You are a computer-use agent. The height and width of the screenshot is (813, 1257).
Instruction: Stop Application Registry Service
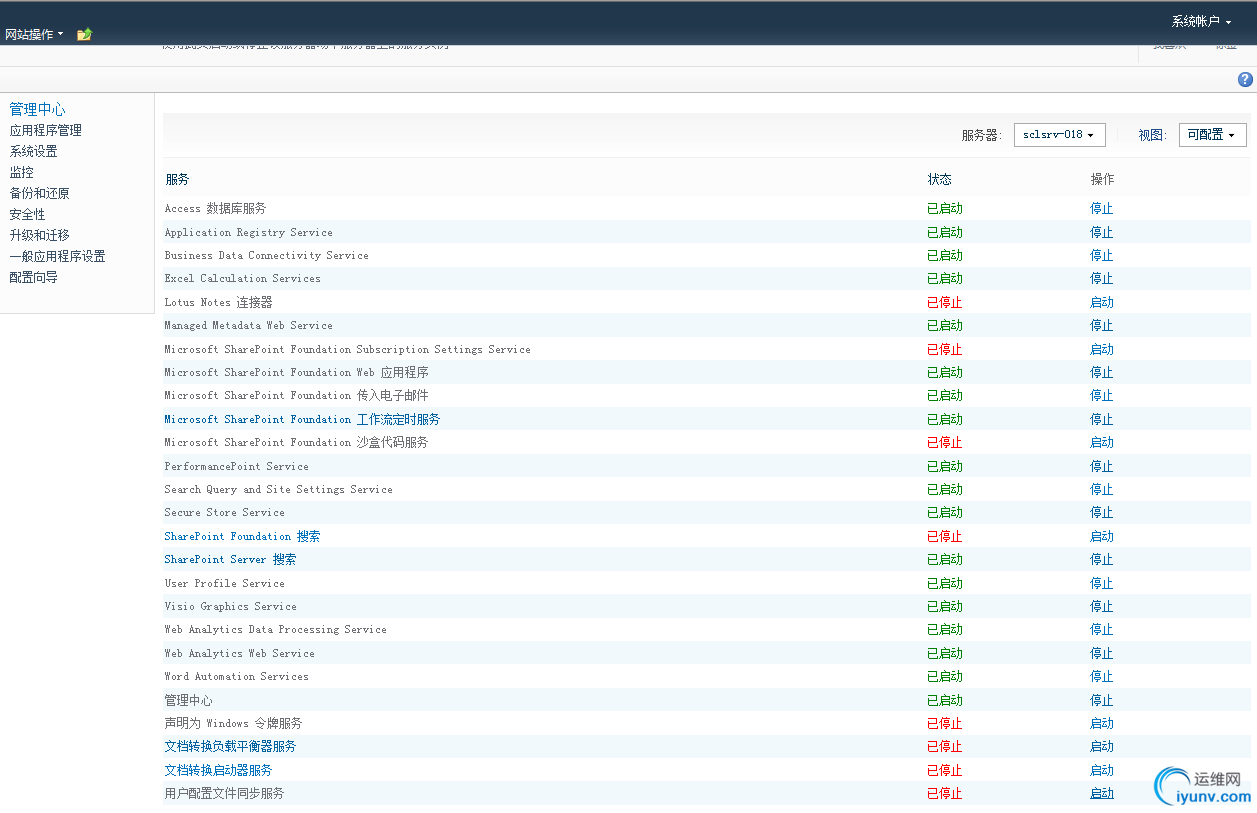[x=1101, y=232]
